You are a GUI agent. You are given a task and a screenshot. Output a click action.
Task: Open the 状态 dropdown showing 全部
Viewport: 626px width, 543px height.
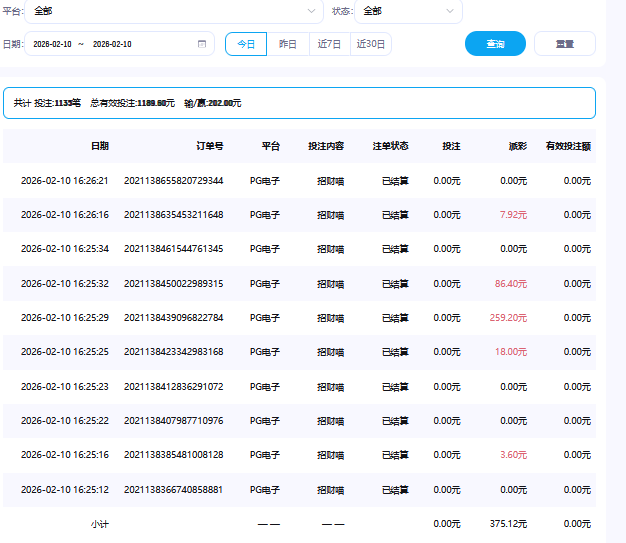(x=408, y=11)
